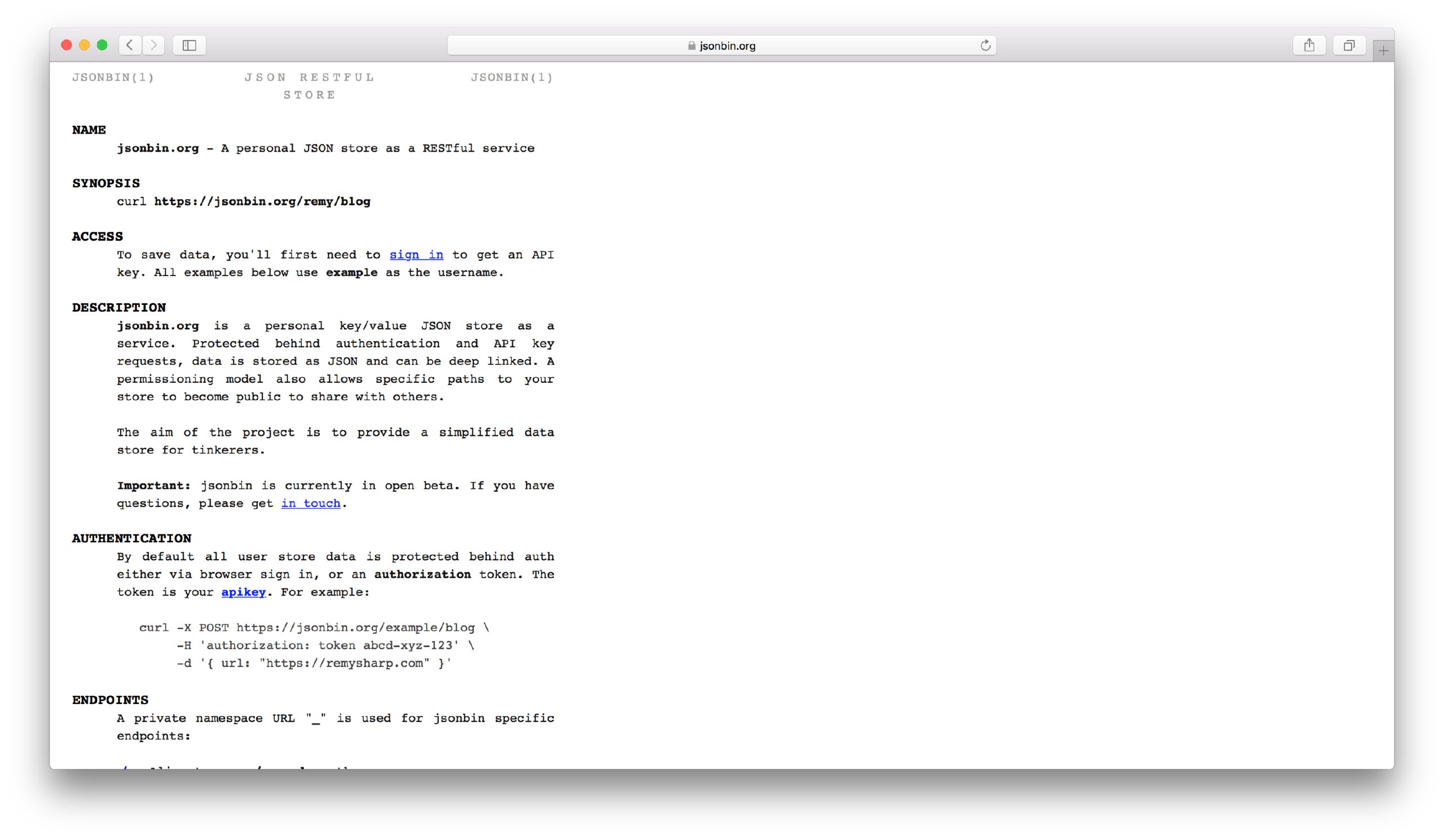This screenshot has height=840, width=1444.
Task: Click the DESCRIPTION heading
Action: click(x=118, y=307)
